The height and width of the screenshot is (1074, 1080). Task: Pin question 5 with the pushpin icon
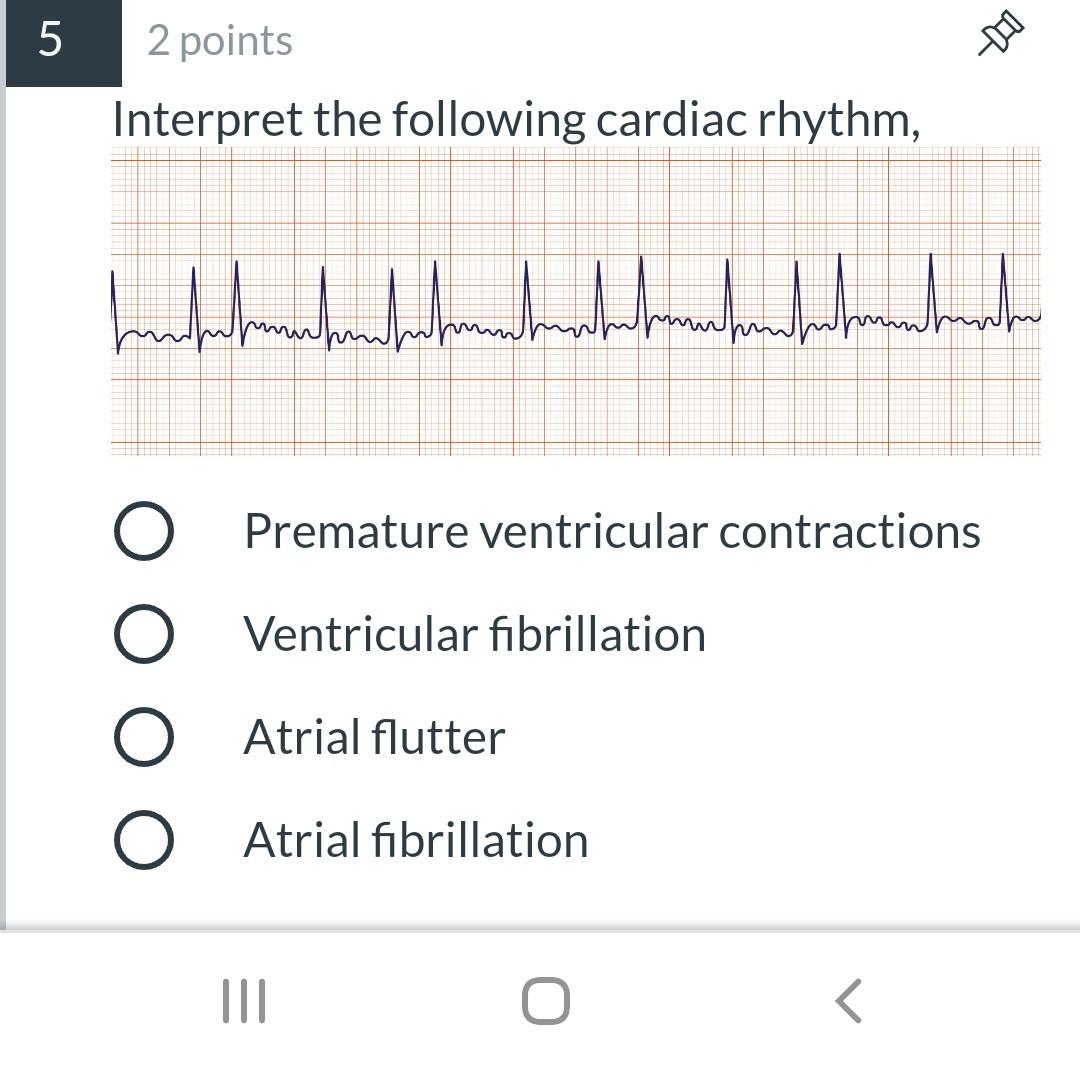[x=1001, y=33]
